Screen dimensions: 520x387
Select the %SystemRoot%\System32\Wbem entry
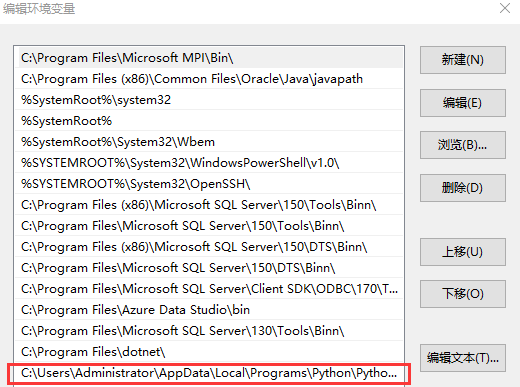(x=209, y=142)
